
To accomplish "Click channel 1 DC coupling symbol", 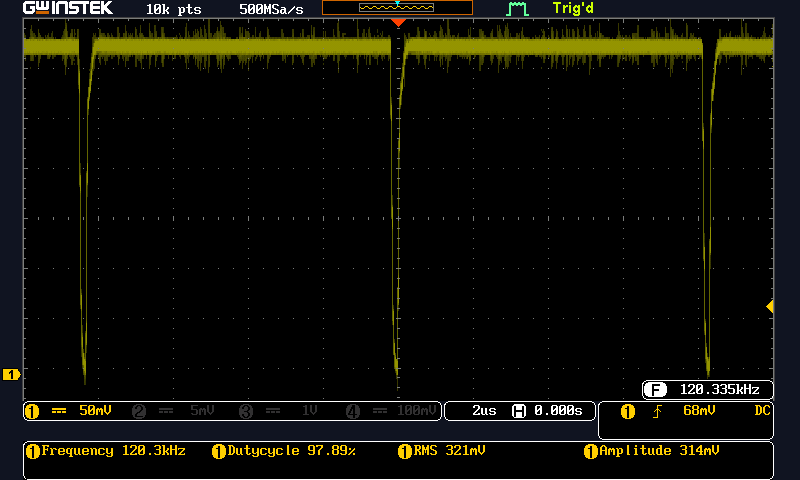I will (x=59, y=411).
